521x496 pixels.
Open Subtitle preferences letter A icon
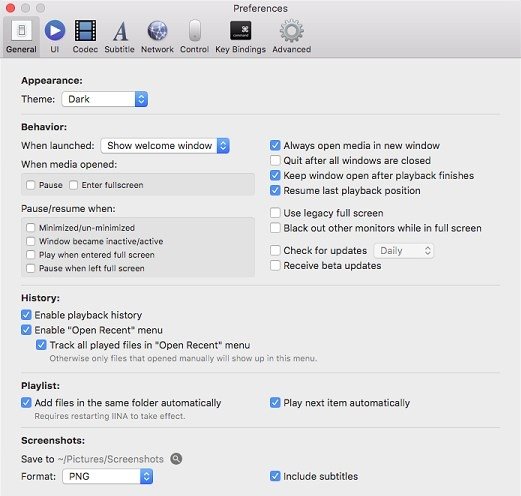pos(120,31)
